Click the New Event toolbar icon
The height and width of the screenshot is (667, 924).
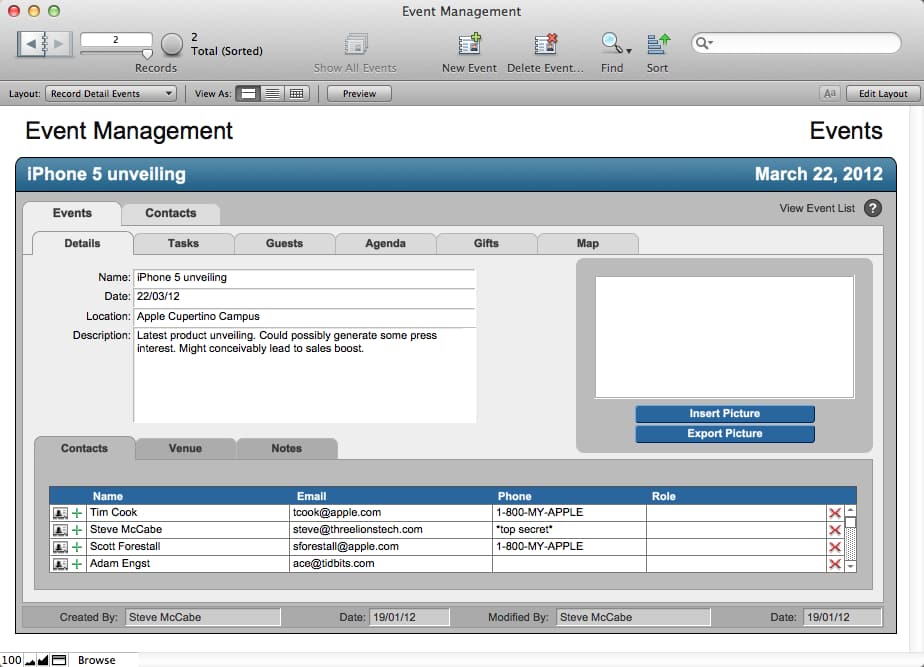coord(469,44)
